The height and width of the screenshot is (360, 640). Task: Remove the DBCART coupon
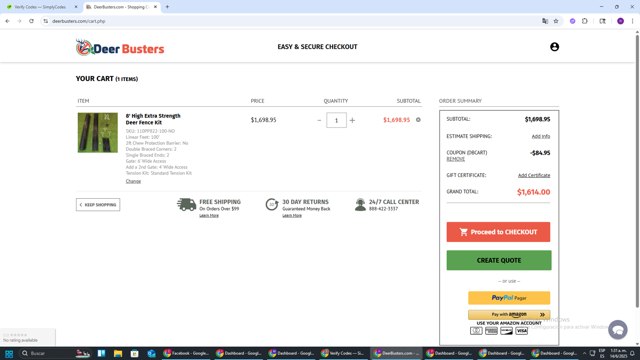(x=456, y=159)
